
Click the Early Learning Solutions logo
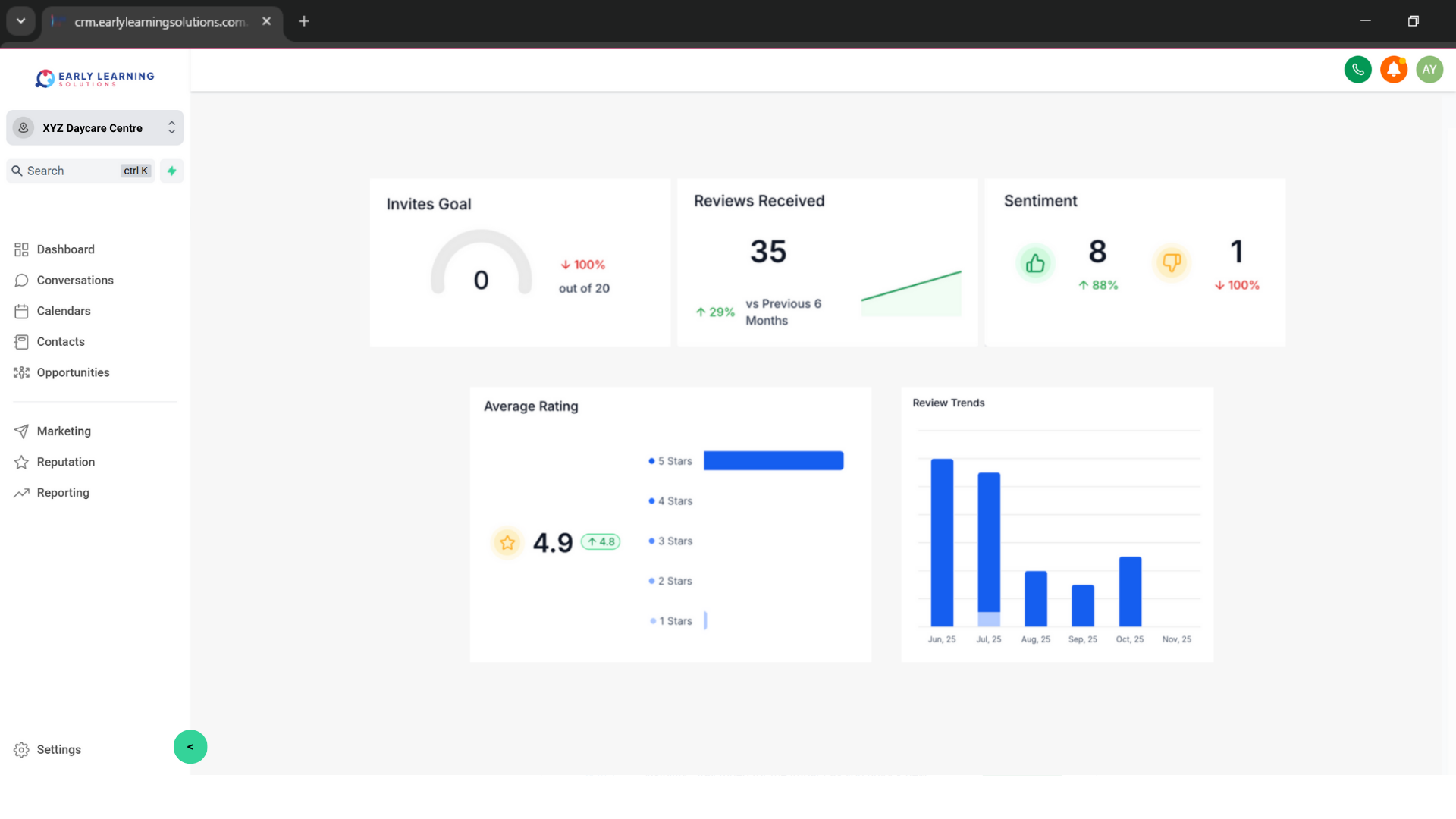pyautogui.click(x=95, y=79)
